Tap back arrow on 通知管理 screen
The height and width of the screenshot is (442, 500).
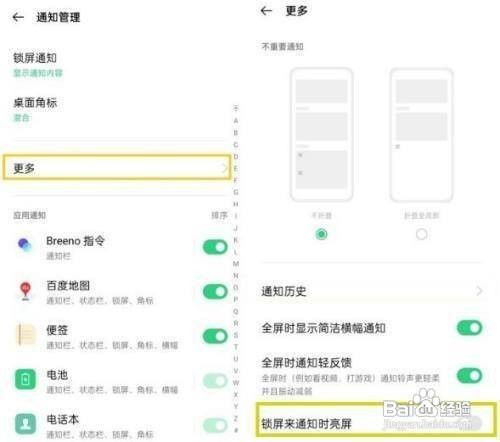click(x=18, y=17)
